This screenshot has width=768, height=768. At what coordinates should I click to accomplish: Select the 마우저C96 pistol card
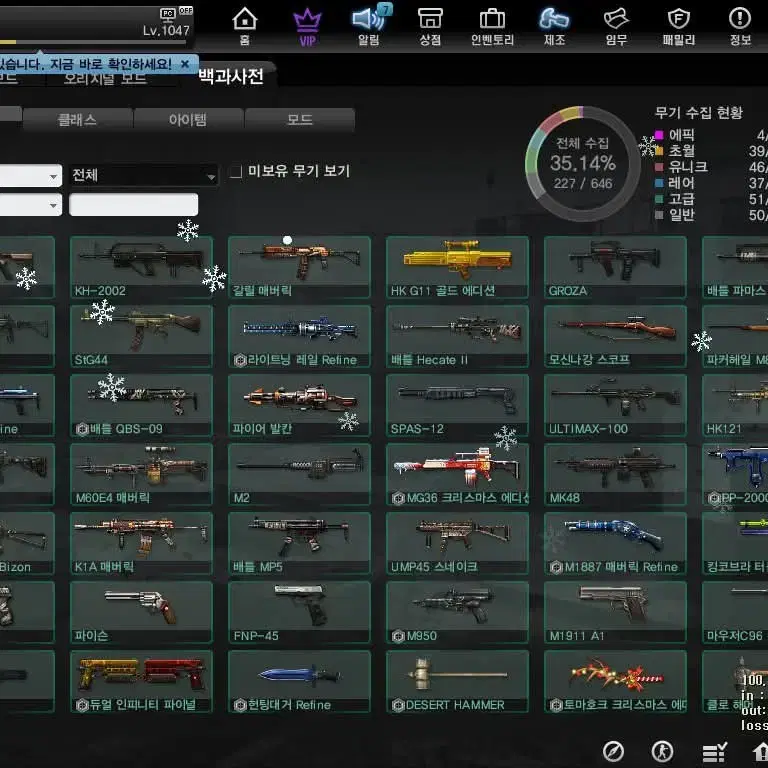735,612
